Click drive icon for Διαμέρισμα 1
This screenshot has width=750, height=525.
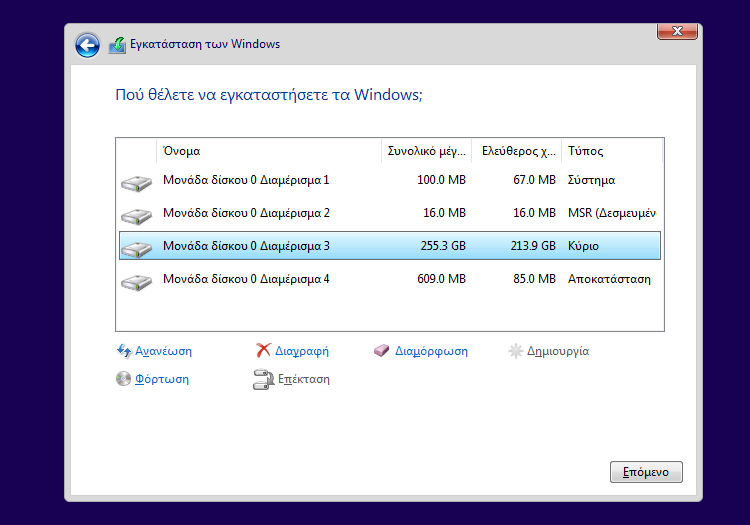136,183
